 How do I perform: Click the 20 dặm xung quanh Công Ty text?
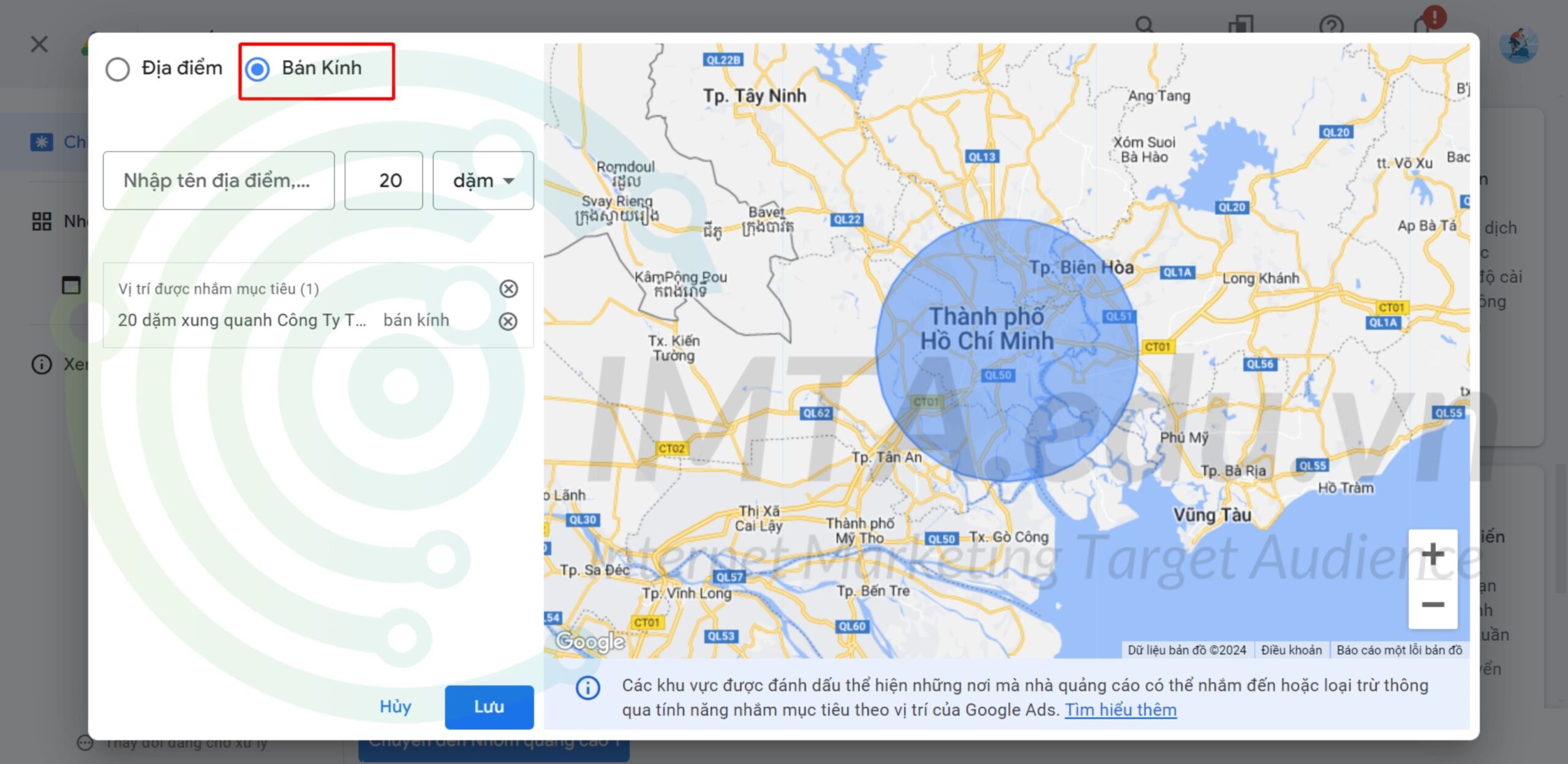pyautogui.click(x=242, y=320)
